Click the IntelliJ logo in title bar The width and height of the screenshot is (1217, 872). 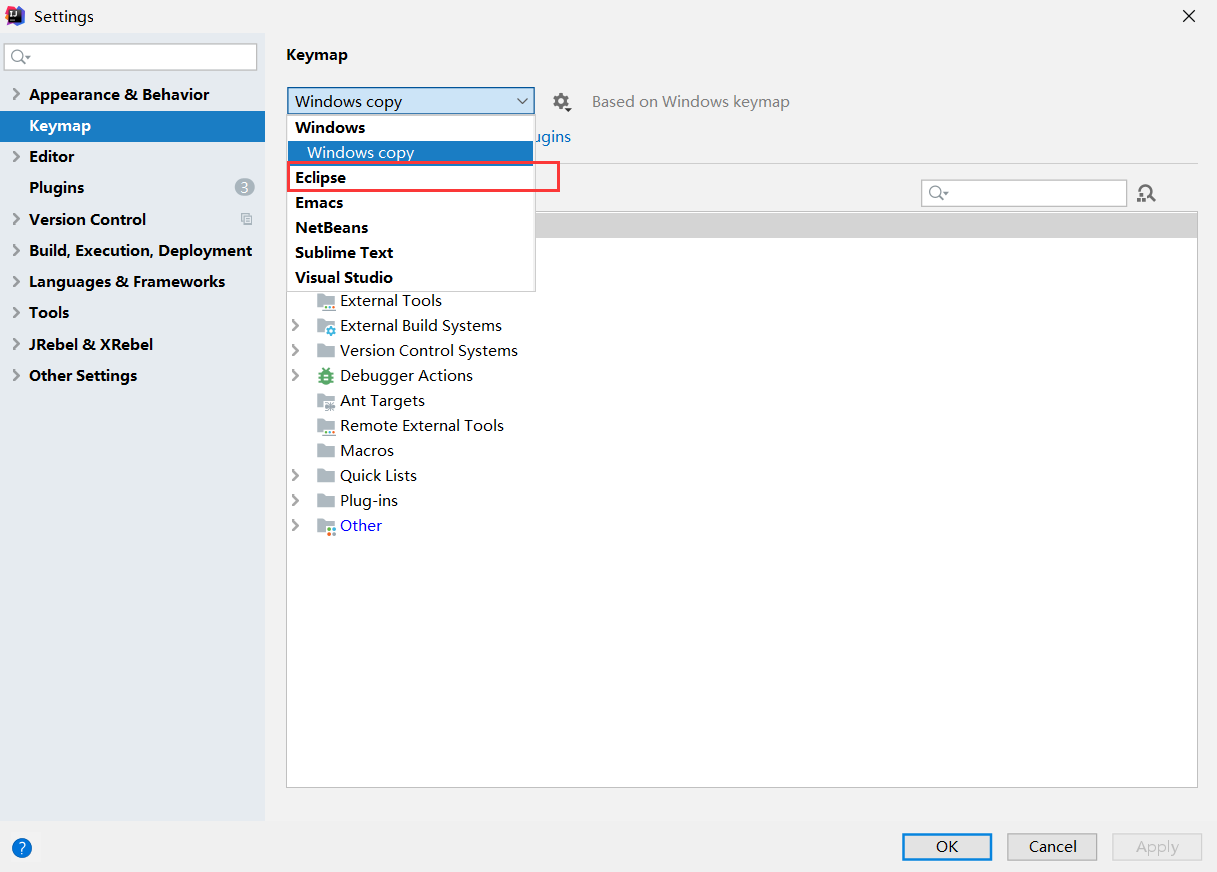(16, 16)
